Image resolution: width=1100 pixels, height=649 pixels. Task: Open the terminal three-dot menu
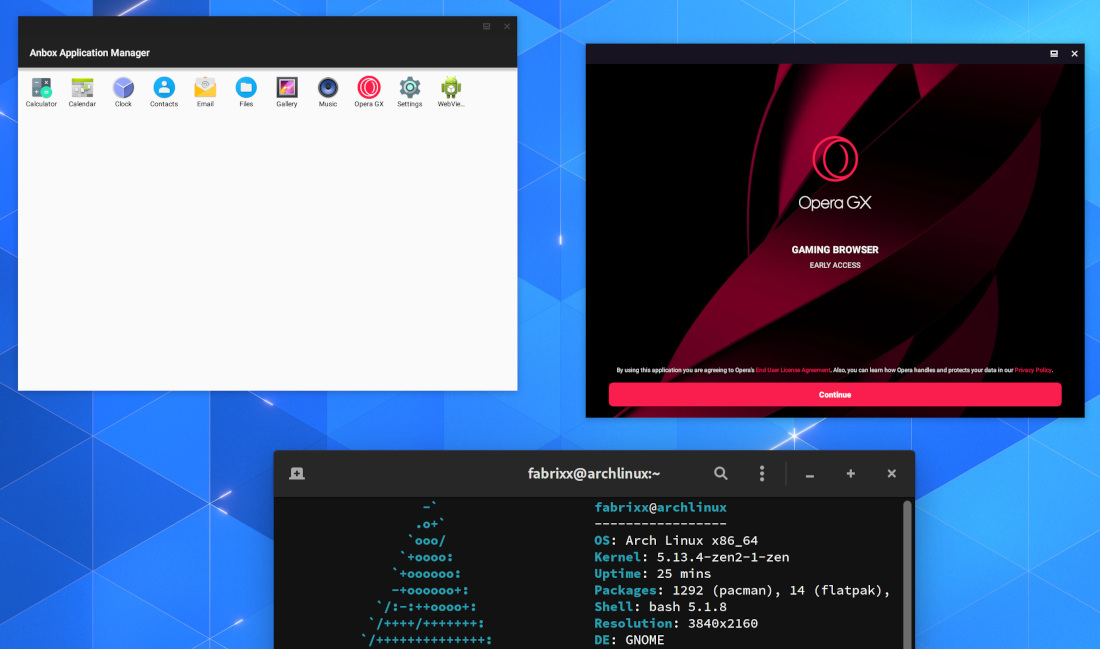(x=762, y=474)
